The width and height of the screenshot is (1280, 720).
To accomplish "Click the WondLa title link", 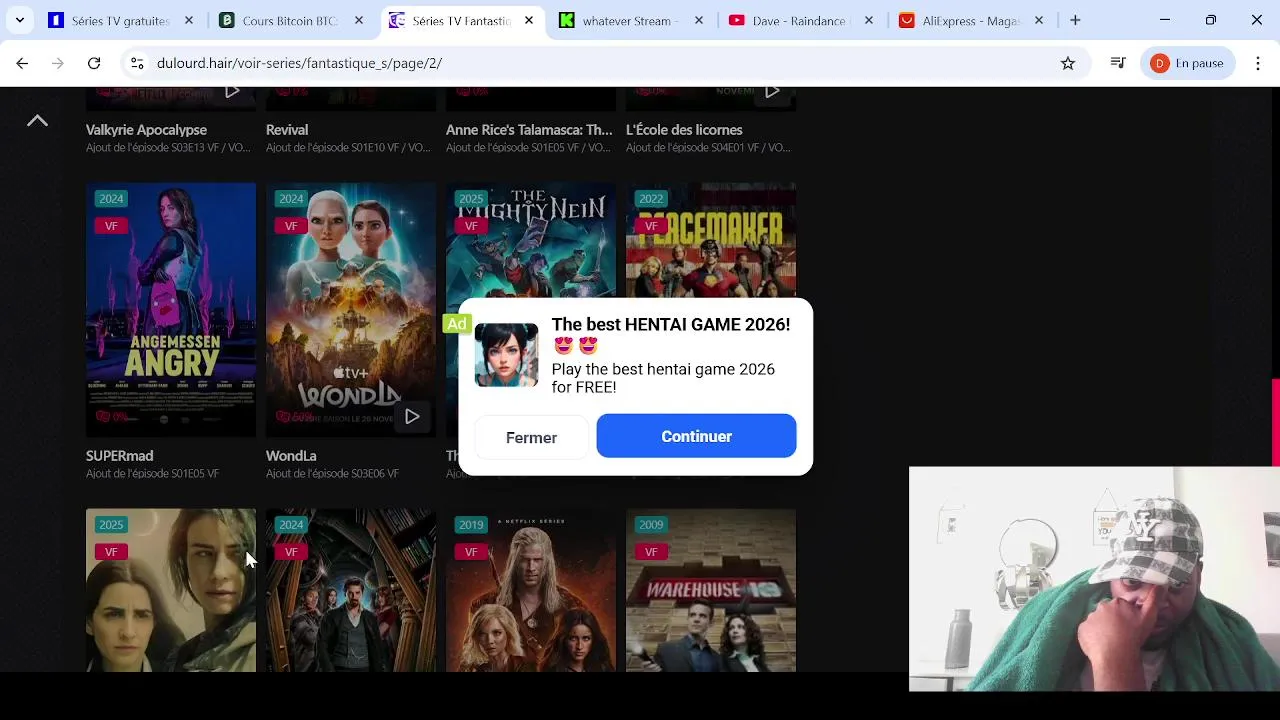I will click(x=291, y=456).
